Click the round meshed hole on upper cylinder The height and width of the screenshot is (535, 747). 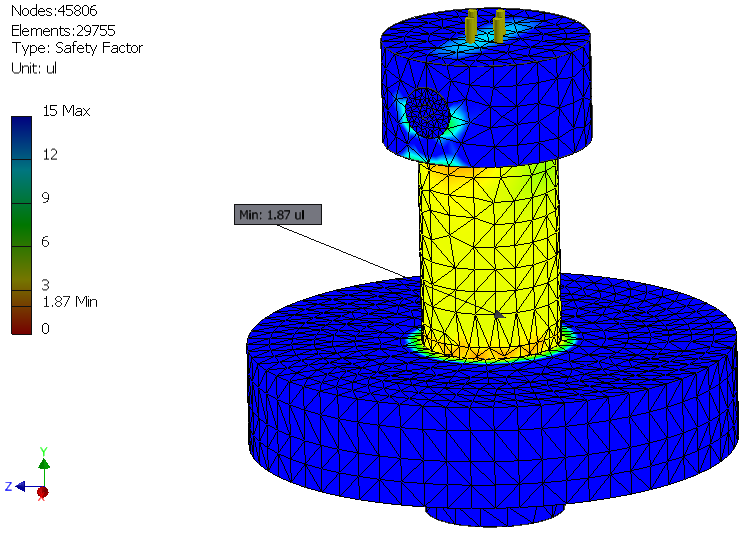click(427, 113)
